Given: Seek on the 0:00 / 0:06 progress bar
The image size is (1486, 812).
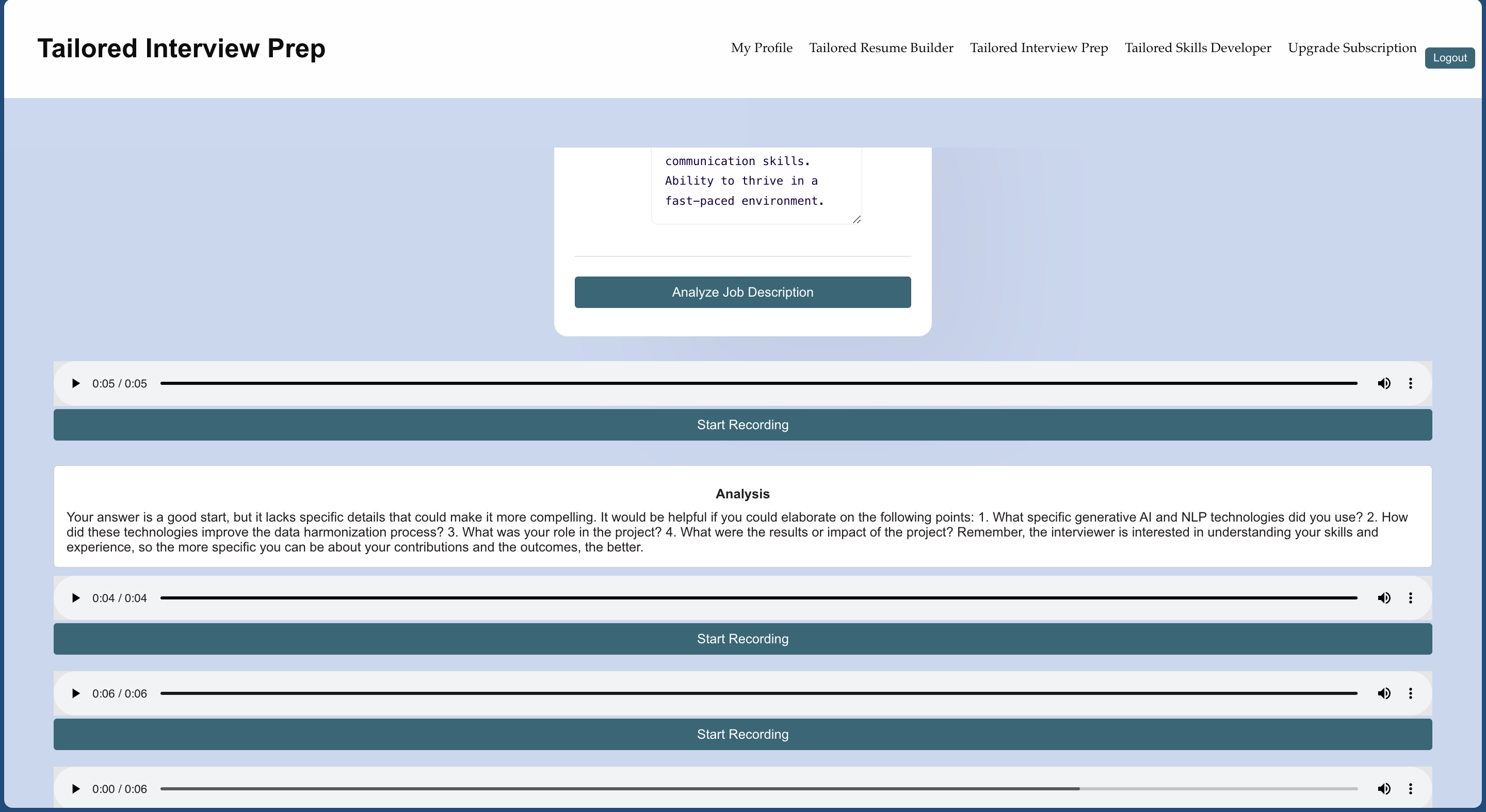Looking at the screenshot, I should [x=758, y=788].
